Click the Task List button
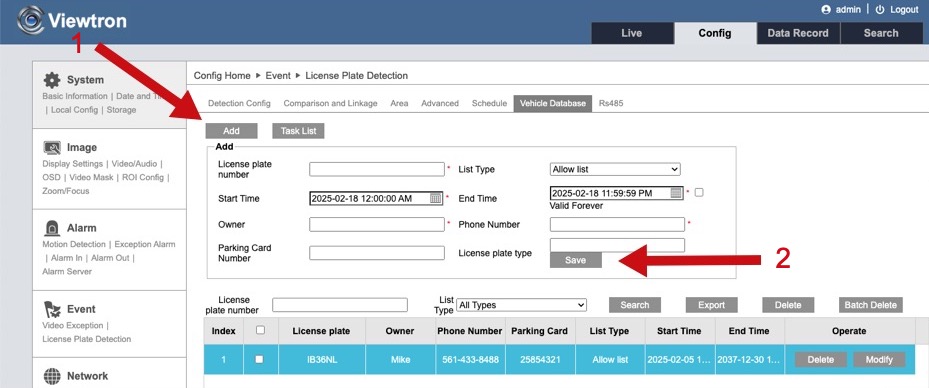 tap(299, 131)
